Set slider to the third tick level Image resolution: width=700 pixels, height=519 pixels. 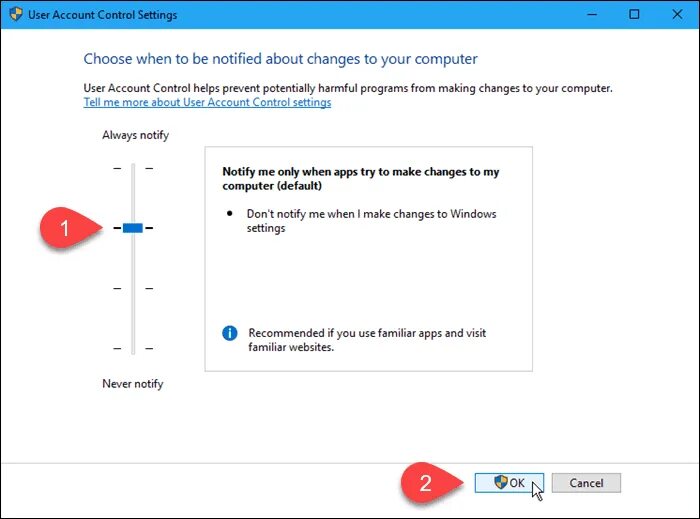(x=133, y=288)
